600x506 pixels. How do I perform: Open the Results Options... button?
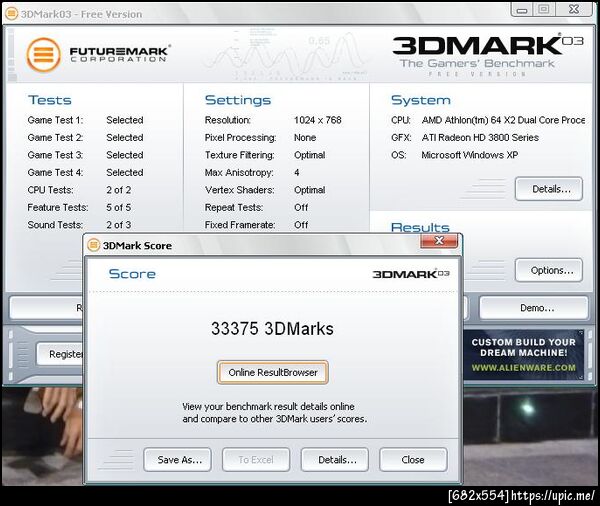(x=549, y=270)
